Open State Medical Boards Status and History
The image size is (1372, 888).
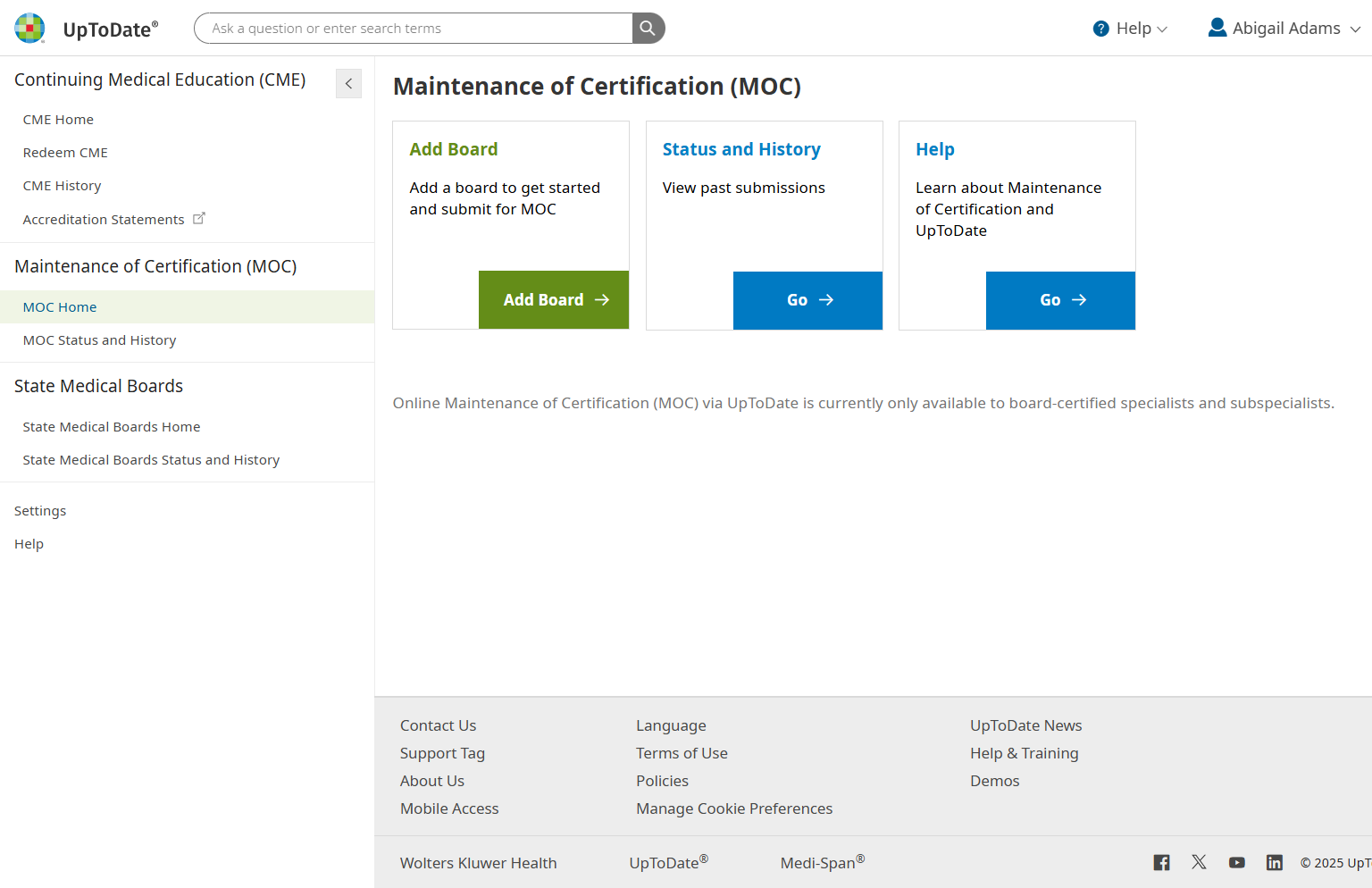point(151,460)
